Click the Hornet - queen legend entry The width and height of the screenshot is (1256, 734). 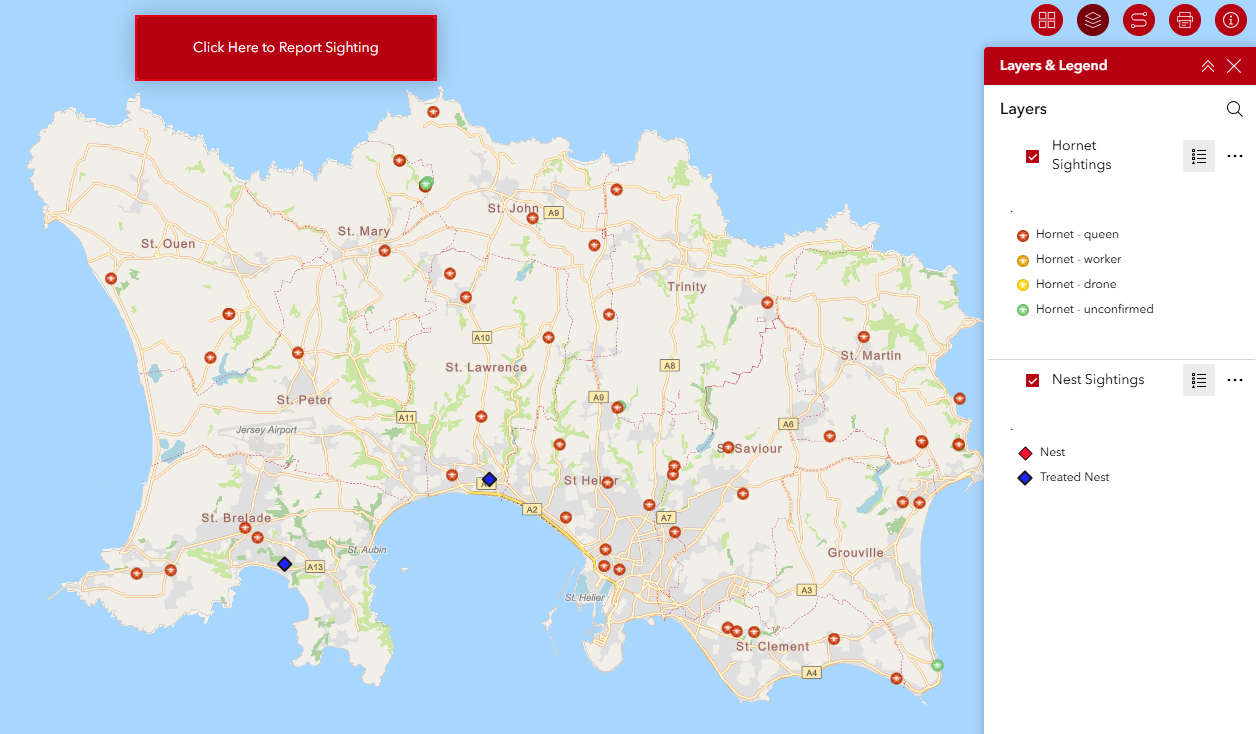click(x=1076, y=235)
